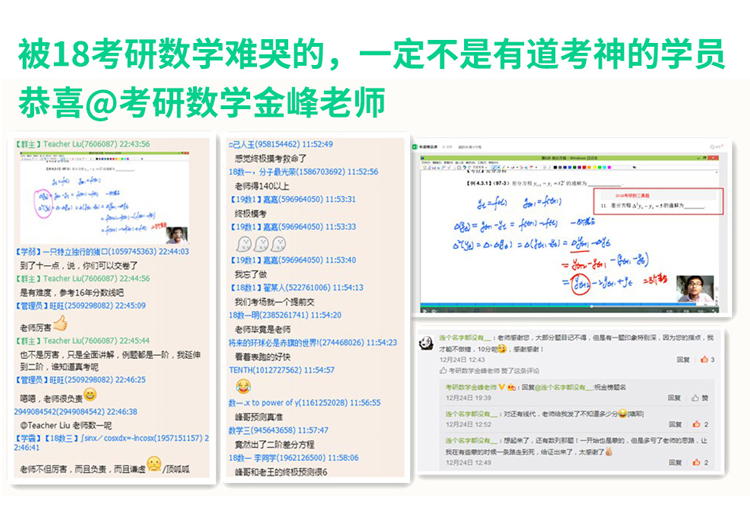Click the panda avatar in the comments
Viewport: 750px width, 505px height.
[x=426, y=342]
